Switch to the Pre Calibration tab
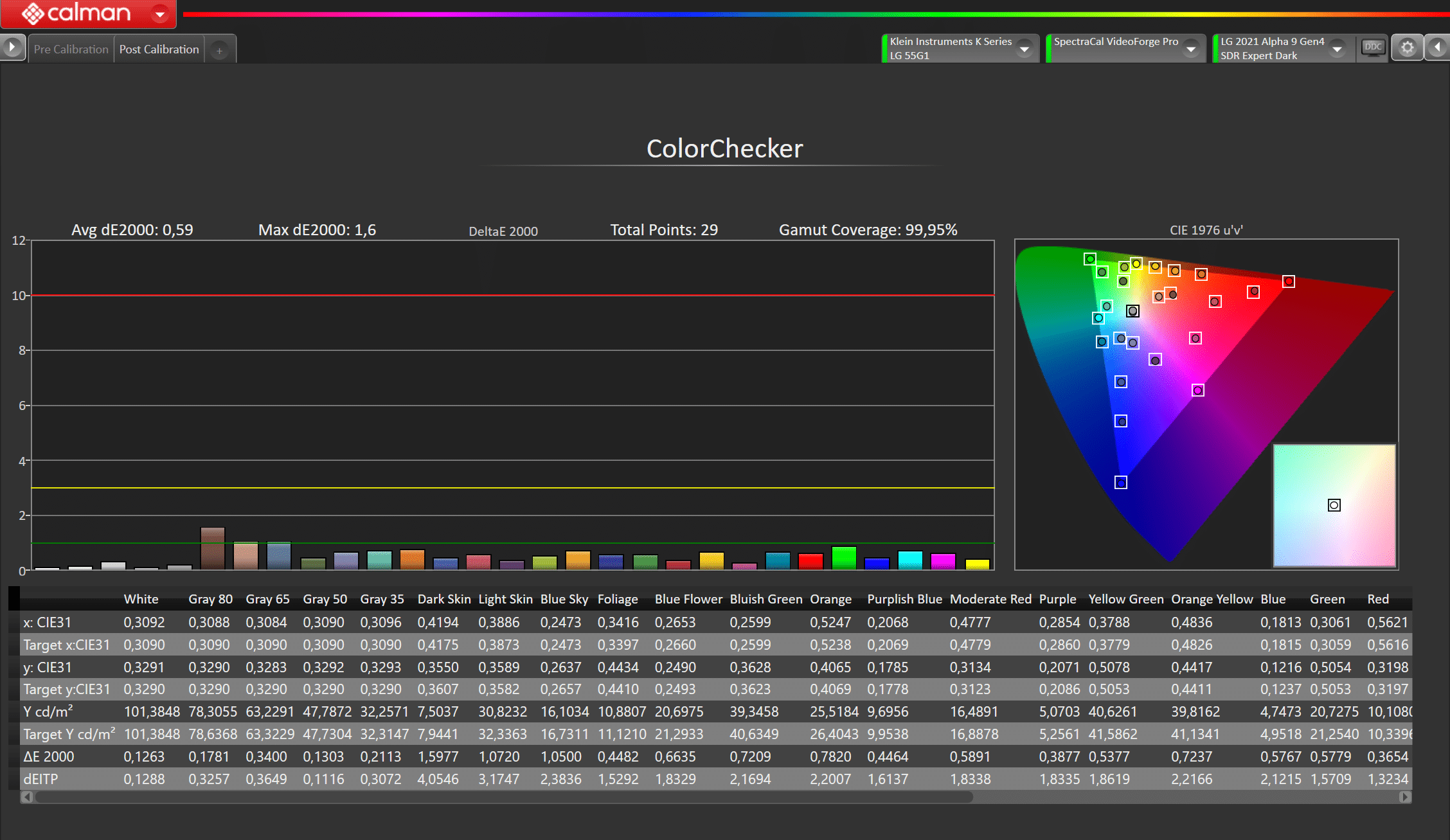Viewport: 1450px width, 840px height. pos(71,49)
